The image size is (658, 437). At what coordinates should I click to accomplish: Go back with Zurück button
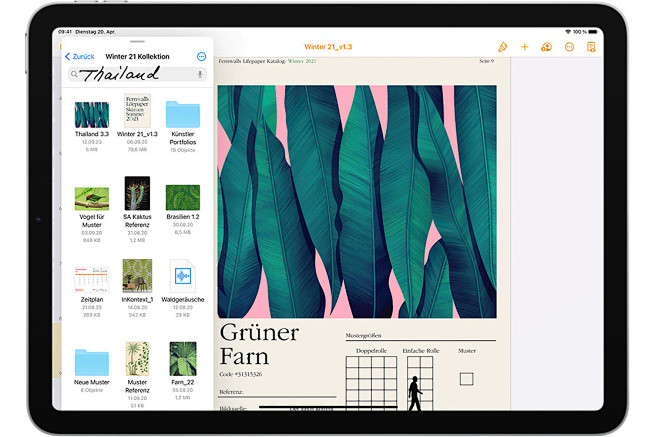tap(79, 57)
